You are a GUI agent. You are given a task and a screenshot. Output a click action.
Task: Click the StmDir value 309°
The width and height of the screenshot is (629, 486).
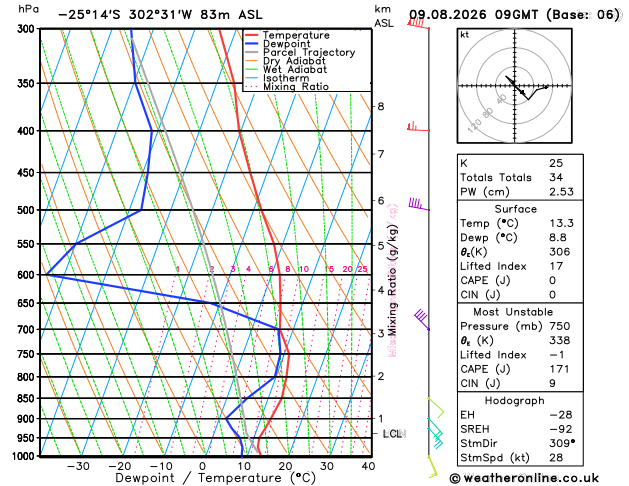562,443
